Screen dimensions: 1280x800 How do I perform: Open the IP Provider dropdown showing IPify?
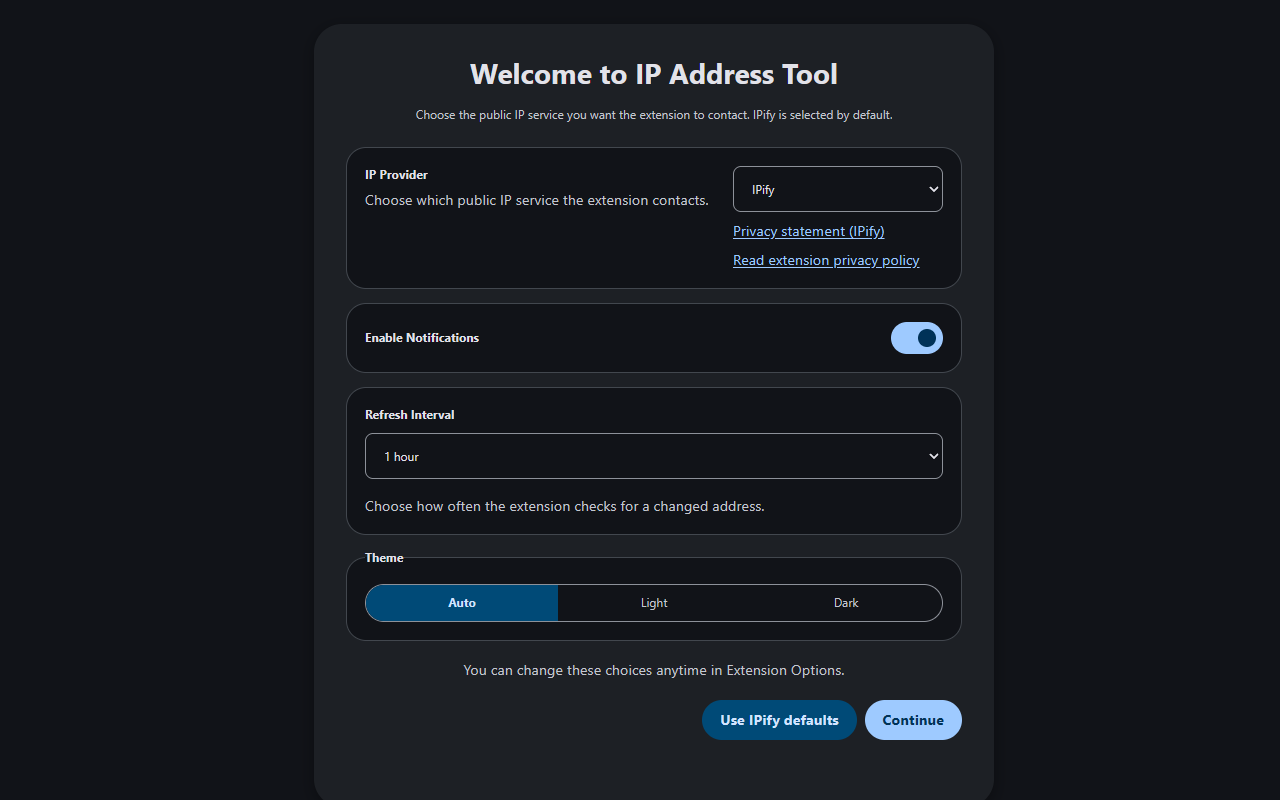coord(838,189)
